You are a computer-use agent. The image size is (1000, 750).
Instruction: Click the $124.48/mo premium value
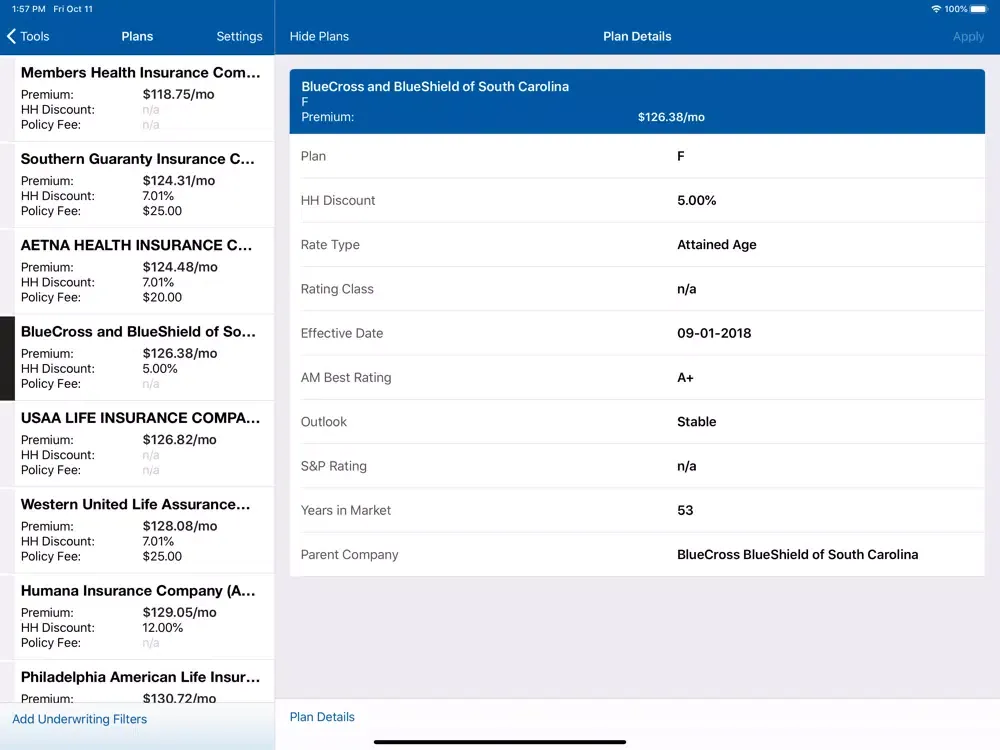click(180, 267)
